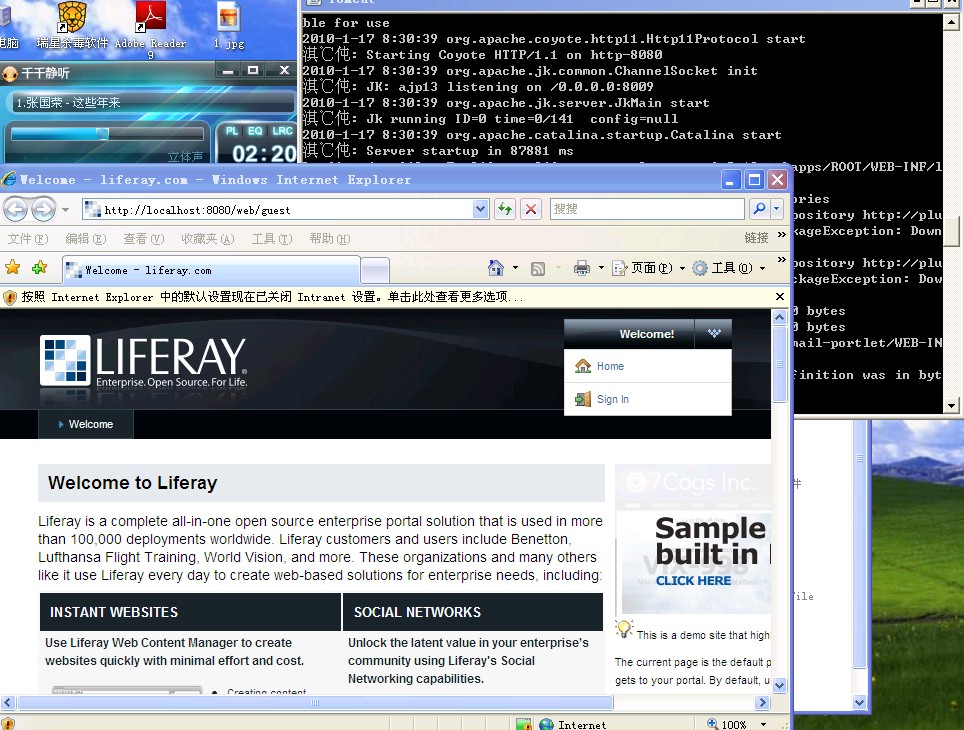Expand the command bar overflow chevron

pos(781,260)
